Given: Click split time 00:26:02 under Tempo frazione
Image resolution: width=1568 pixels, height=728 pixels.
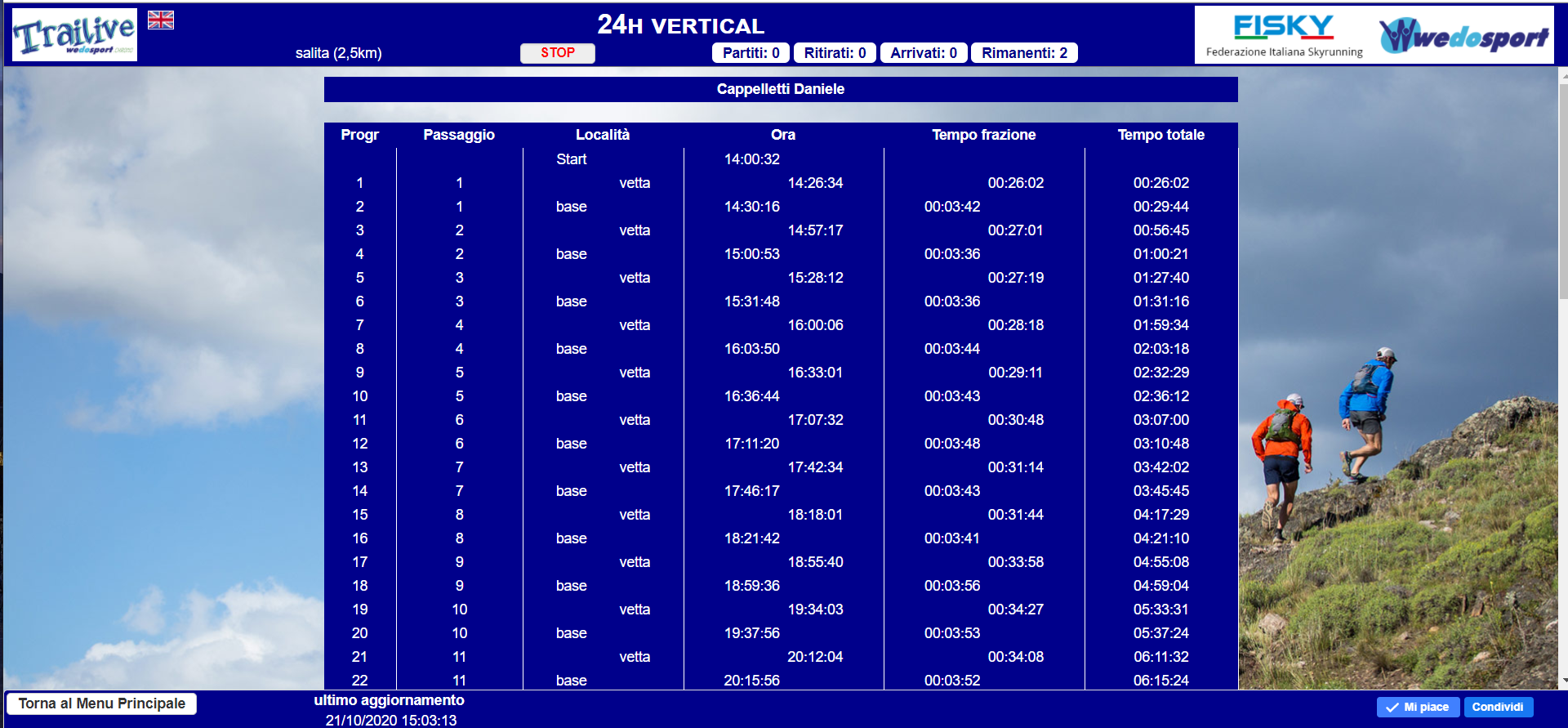Looking at the screenshot, I should click(x=1016, y=183).
